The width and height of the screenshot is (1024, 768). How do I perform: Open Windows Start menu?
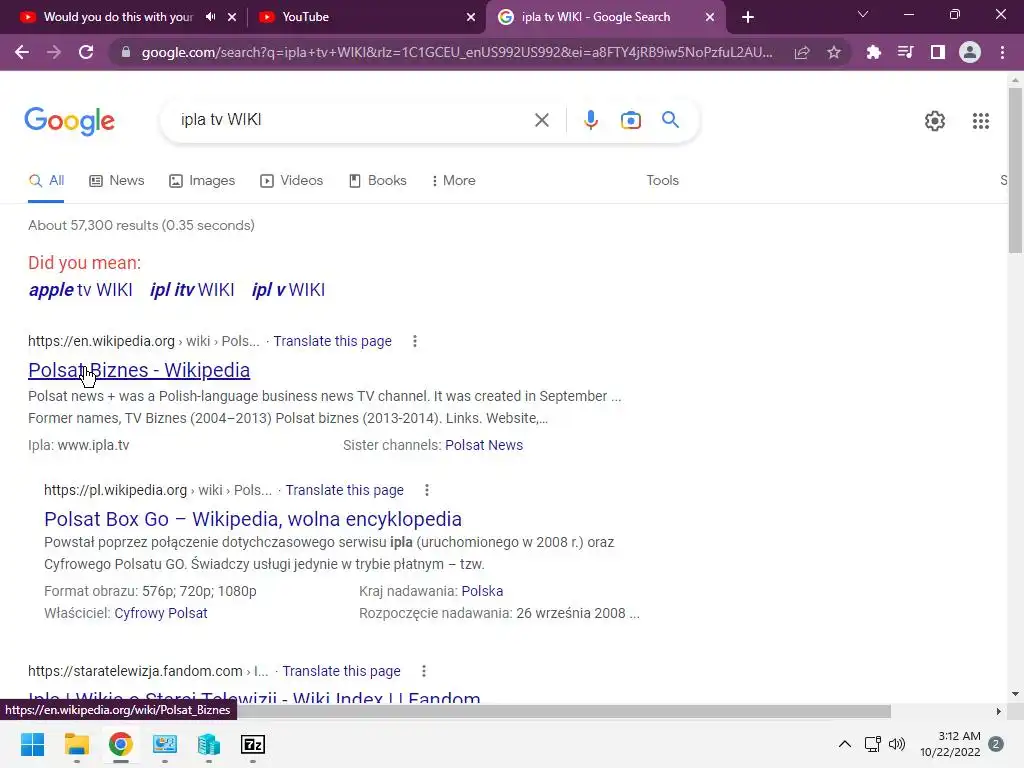(32, 744)
